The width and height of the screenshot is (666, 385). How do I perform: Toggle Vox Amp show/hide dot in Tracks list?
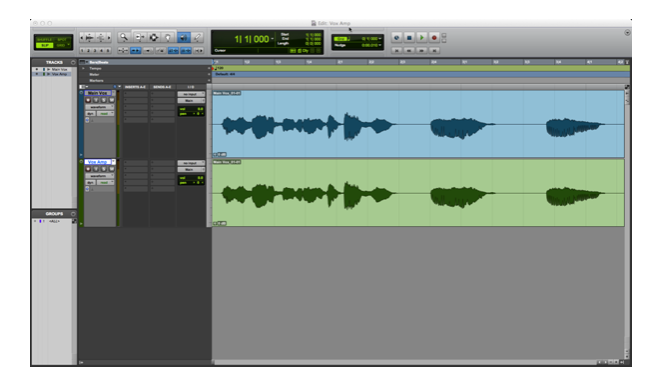tap(37, 74)
